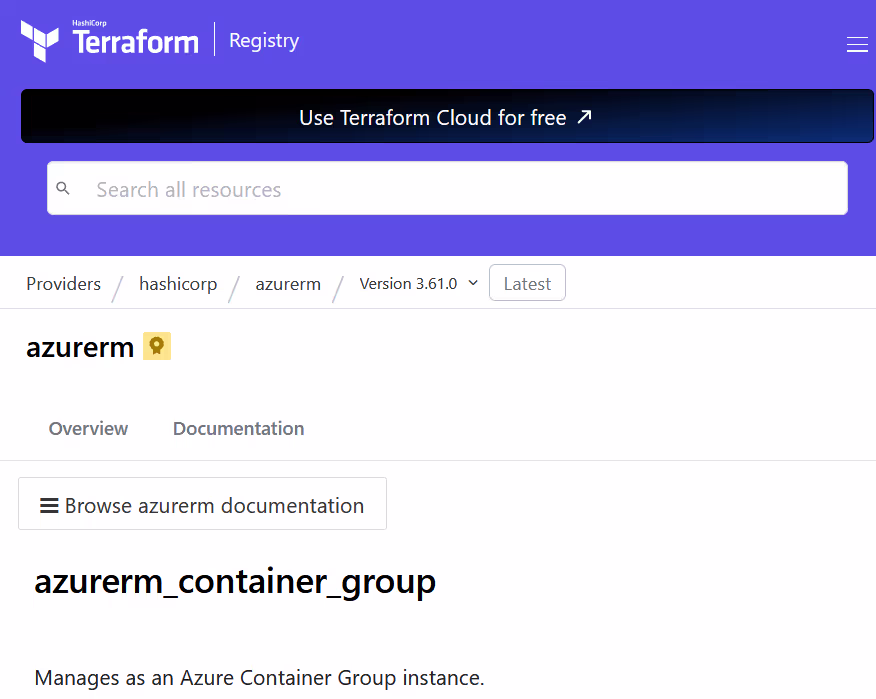Open Browse azurerm documentation button

coord(202,503)
